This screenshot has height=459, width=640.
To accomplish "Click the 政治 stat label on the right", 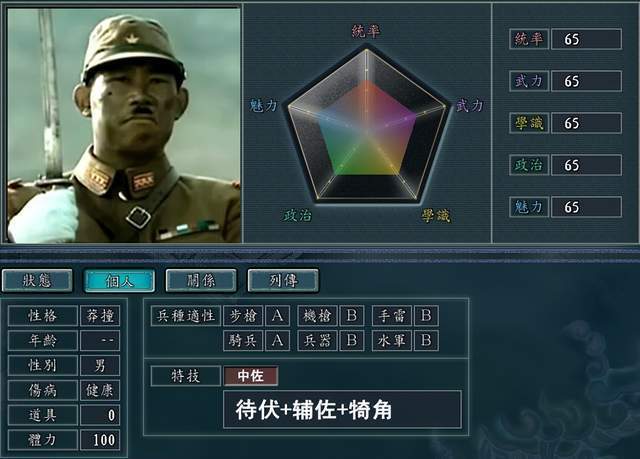I will coord(529,165).
